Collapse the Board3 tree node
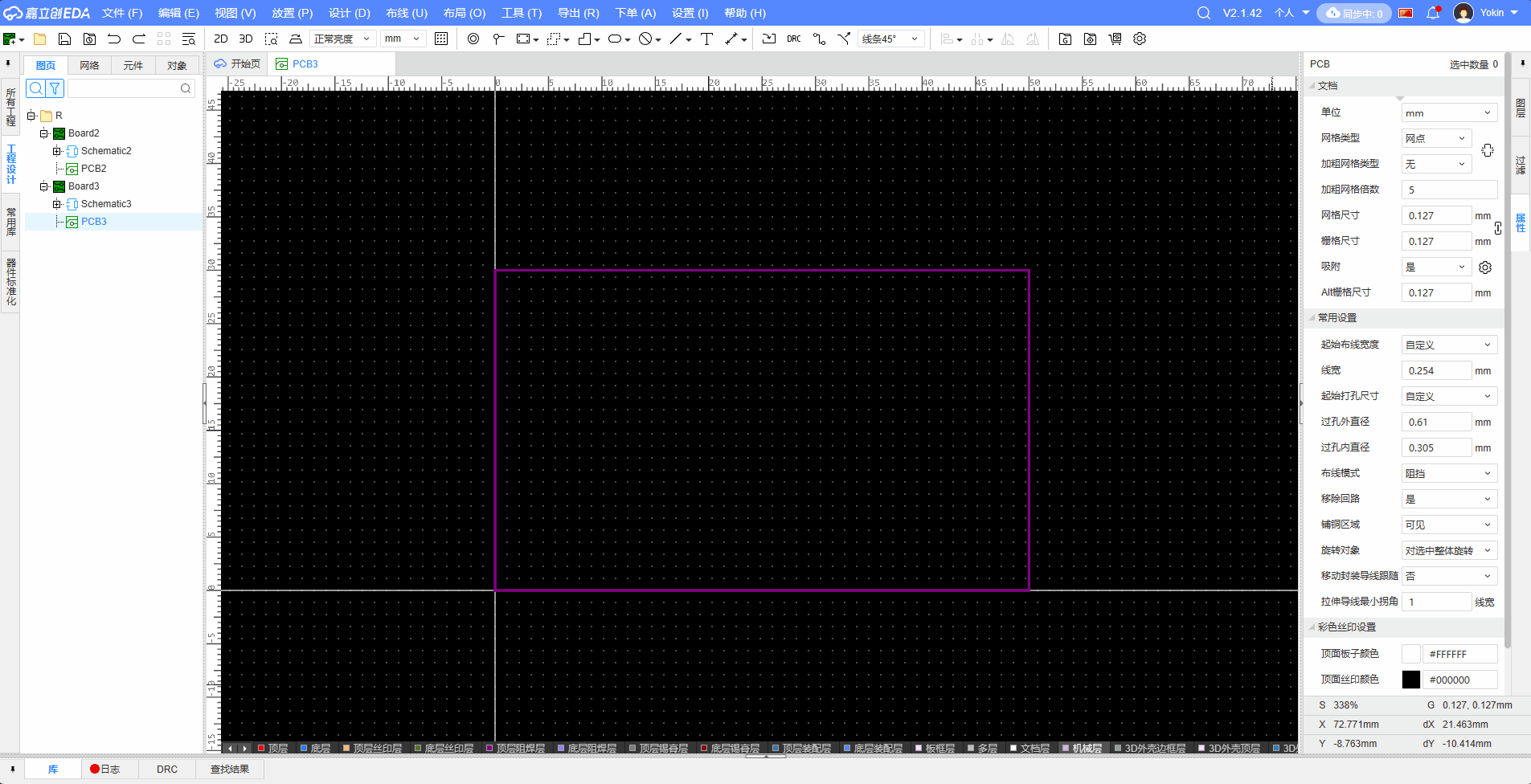The height and width of the screenshot is (784, 1531). tap(44, 186)
